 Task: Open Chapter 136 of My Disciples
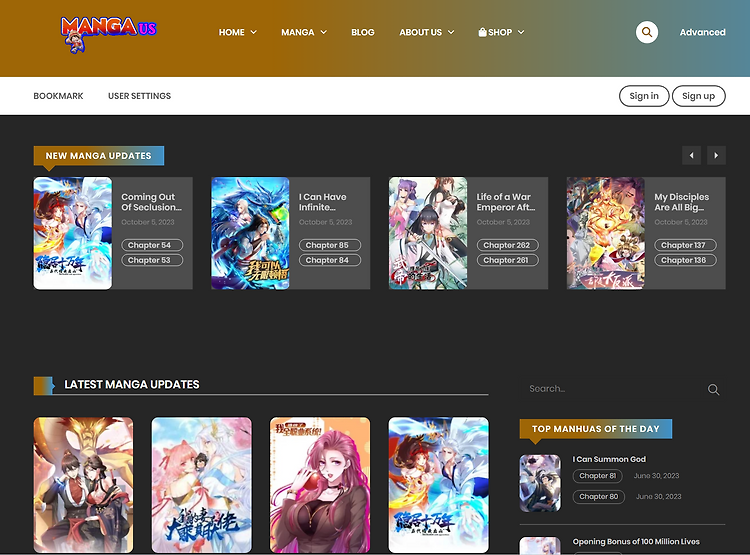pyautogui.click(x=685, y=260)
